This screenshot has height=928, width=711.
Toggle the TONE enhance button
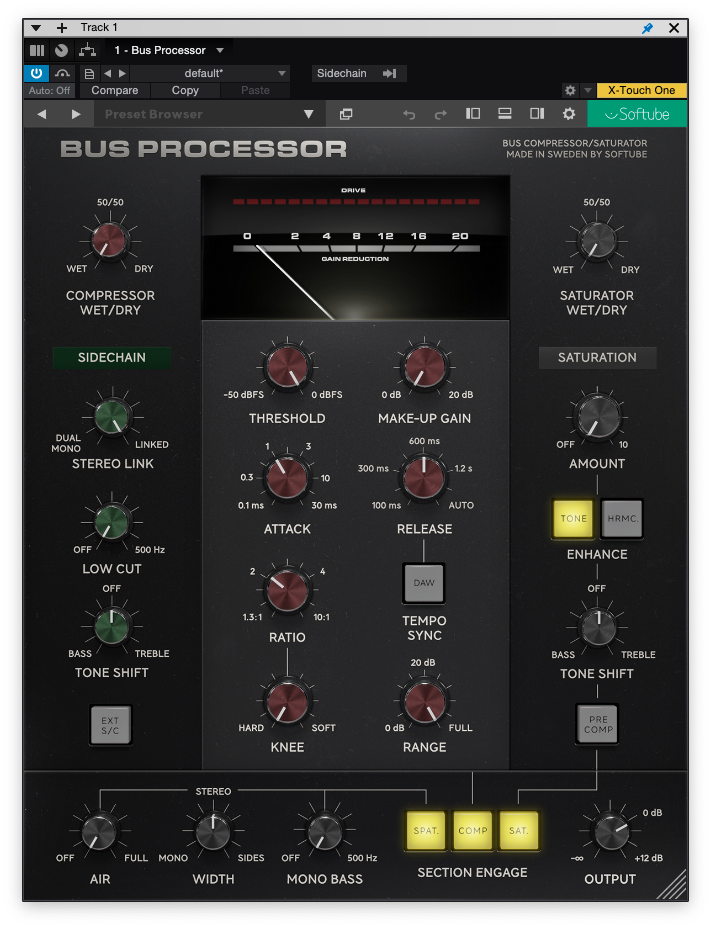(574, 518)
